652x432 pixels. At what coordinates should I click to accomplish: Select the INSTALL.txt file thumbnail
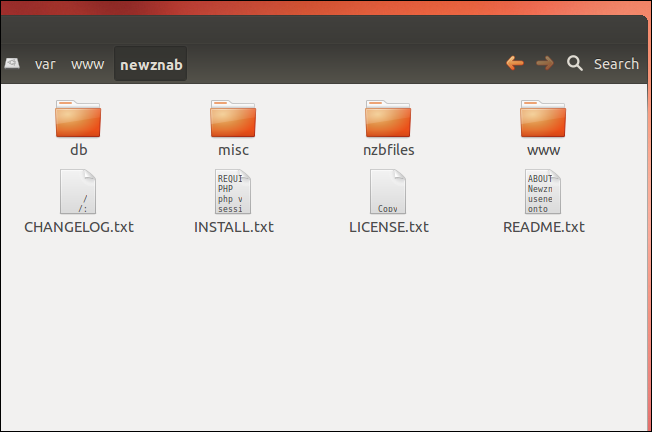[233, 191]
